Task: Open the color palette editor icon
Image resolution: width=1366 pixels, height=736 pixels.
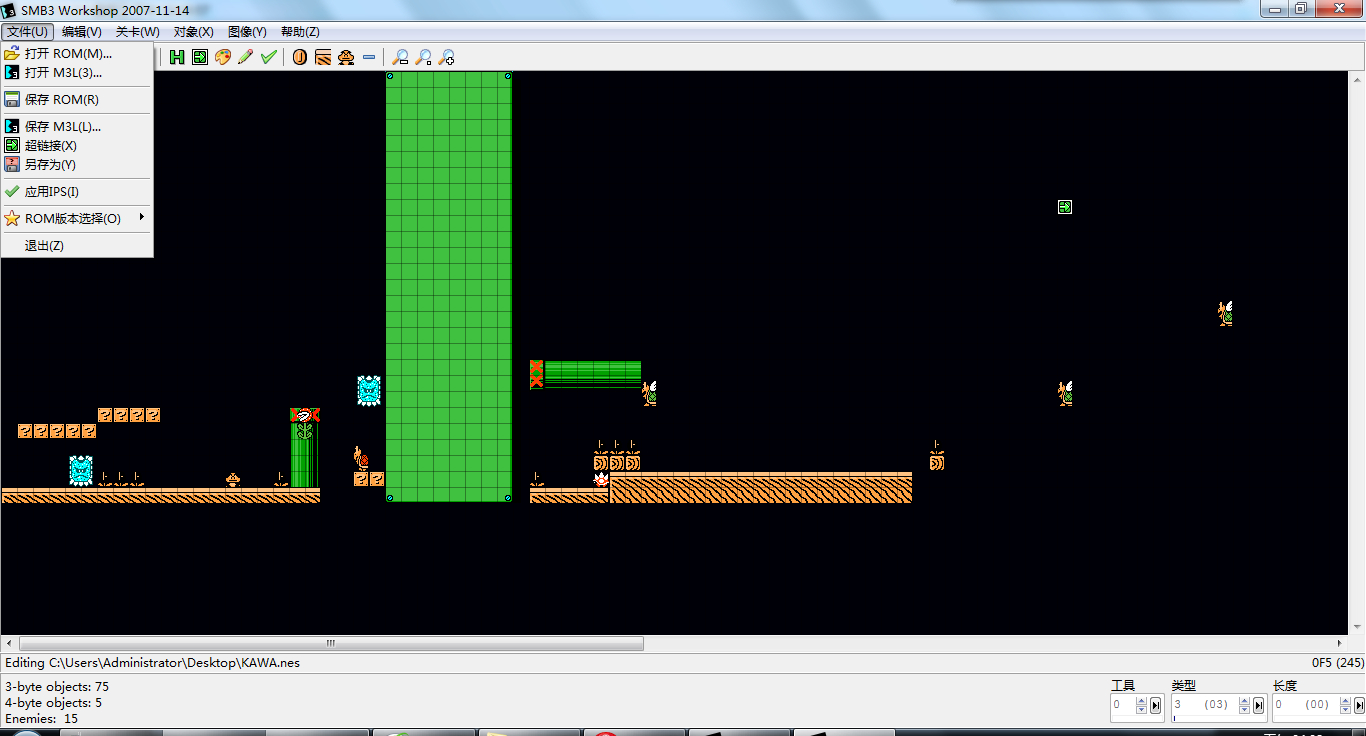Action: 223,57
